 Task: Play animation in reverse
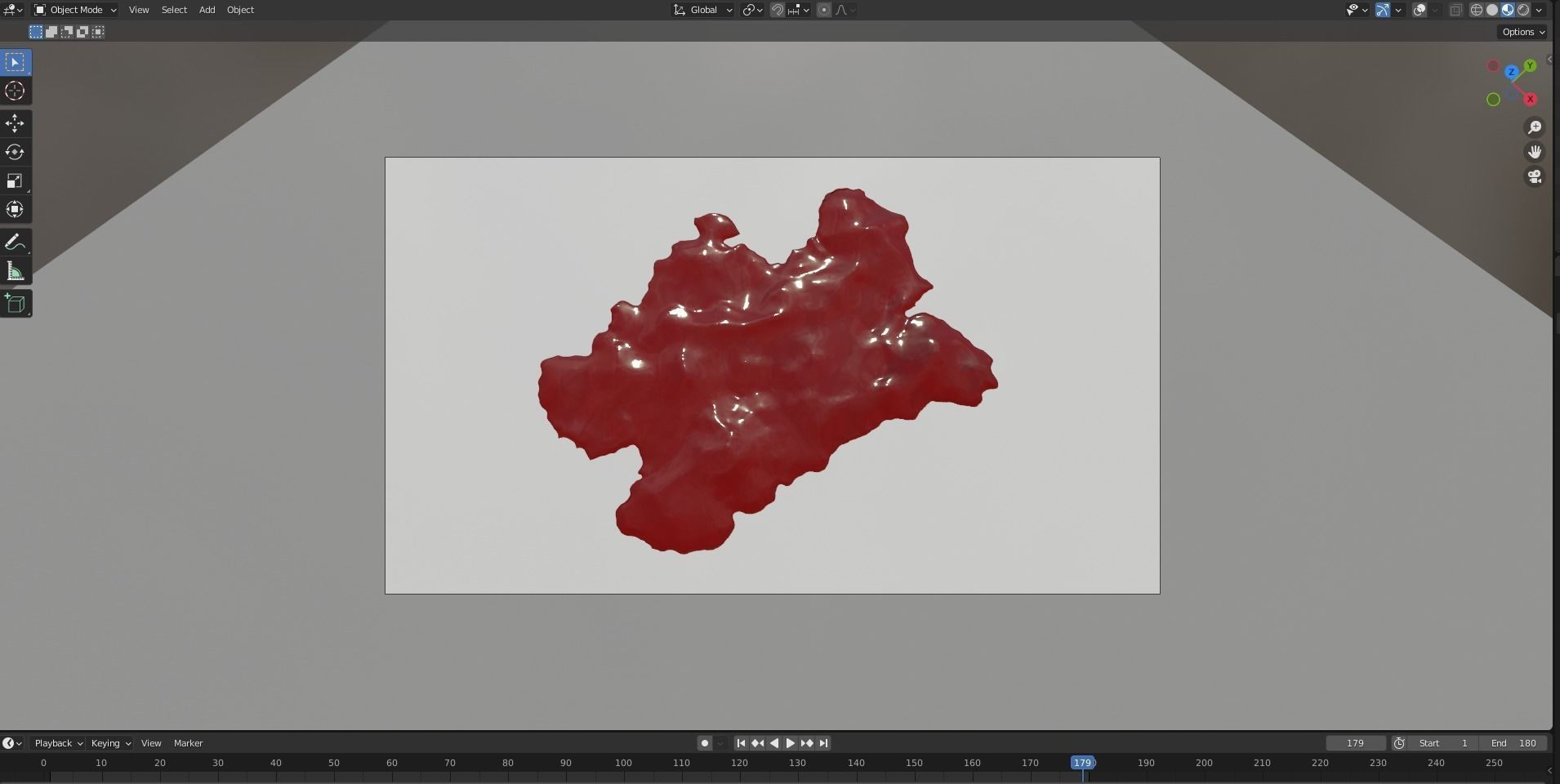[x=773, y=743]
